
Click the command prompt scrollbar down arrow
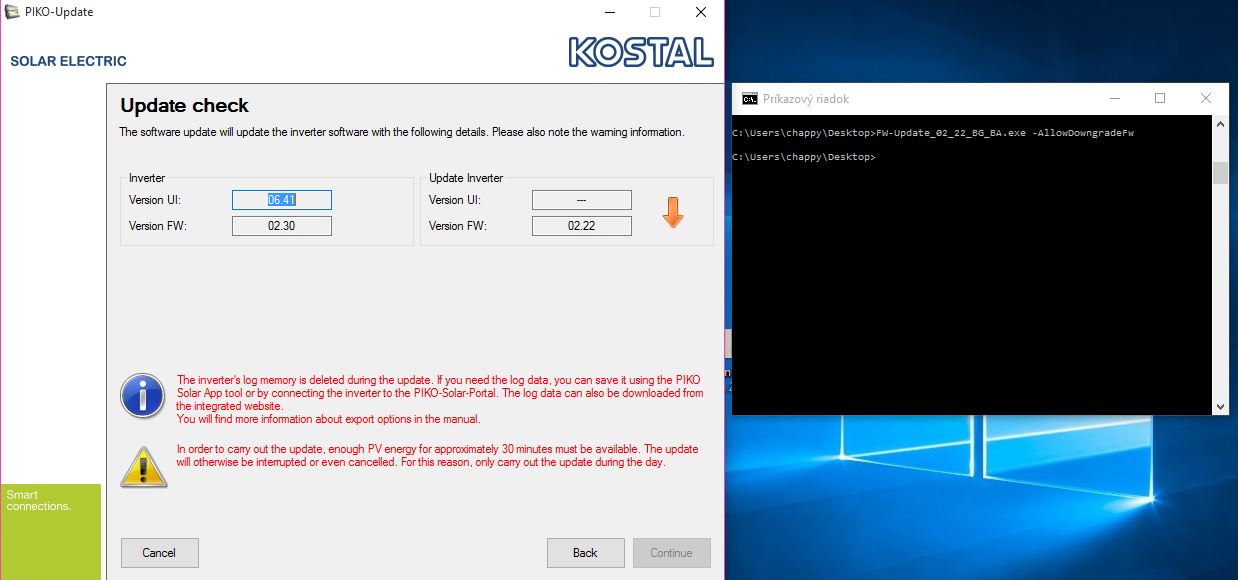1220,406
